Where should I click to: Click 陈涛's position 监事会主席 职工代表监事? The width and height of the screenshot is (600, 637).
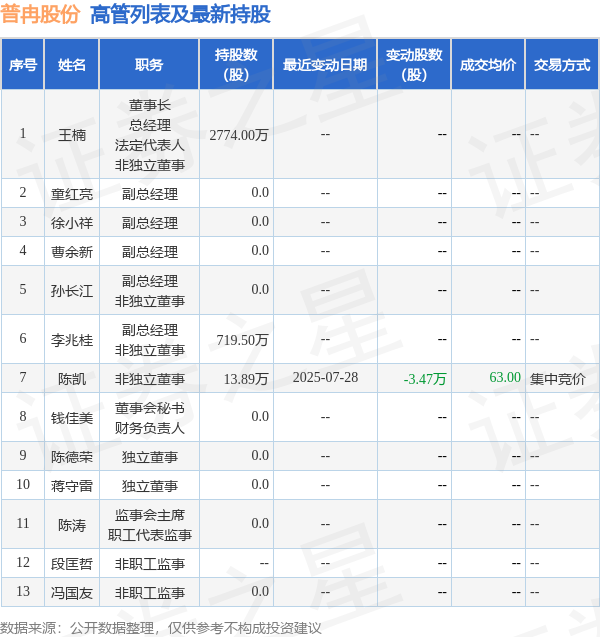(149, 525)
